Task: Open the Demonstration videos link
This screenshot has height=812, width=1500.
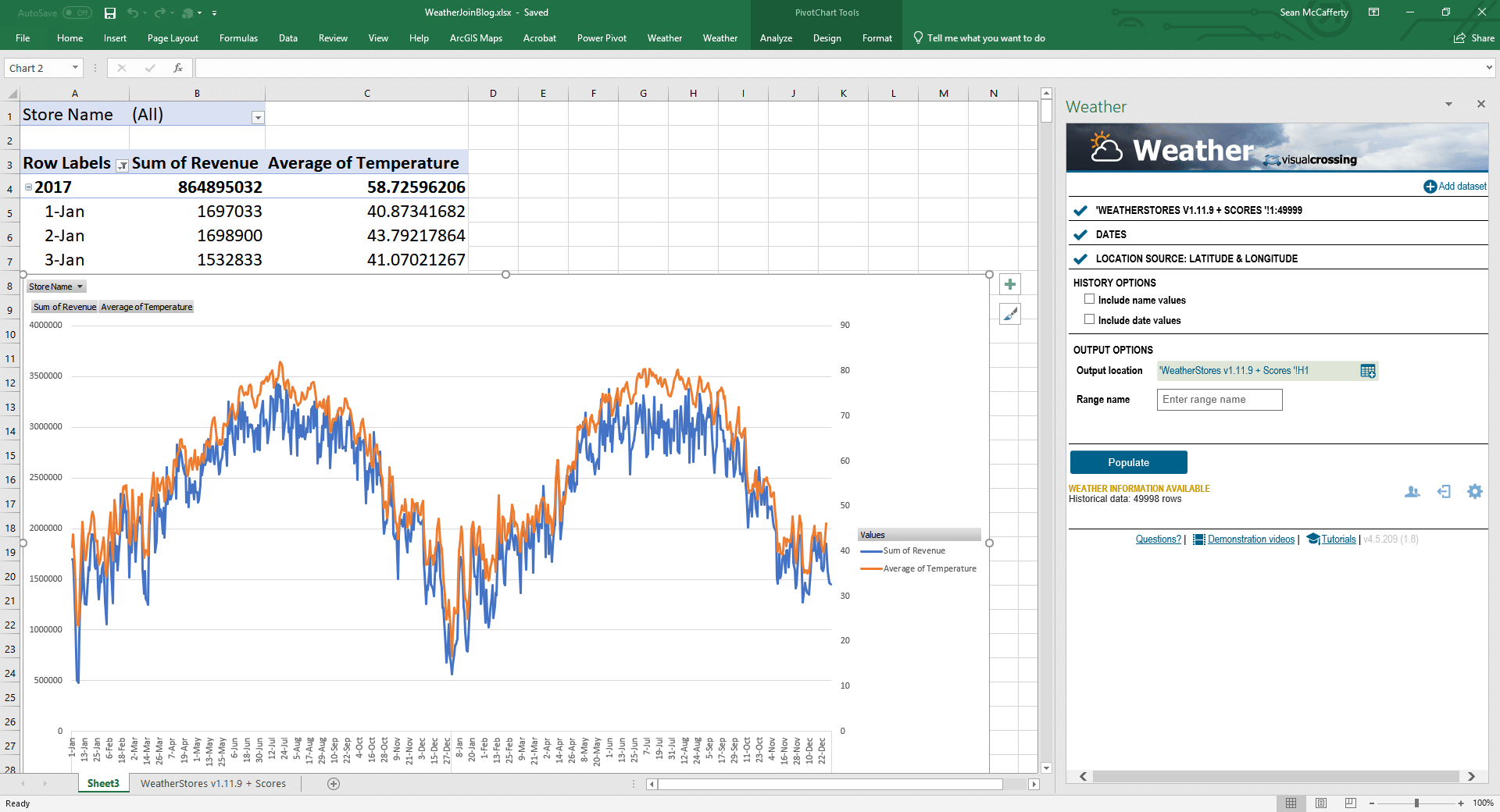Action: pyautogui.click(x=1250, y=539)
